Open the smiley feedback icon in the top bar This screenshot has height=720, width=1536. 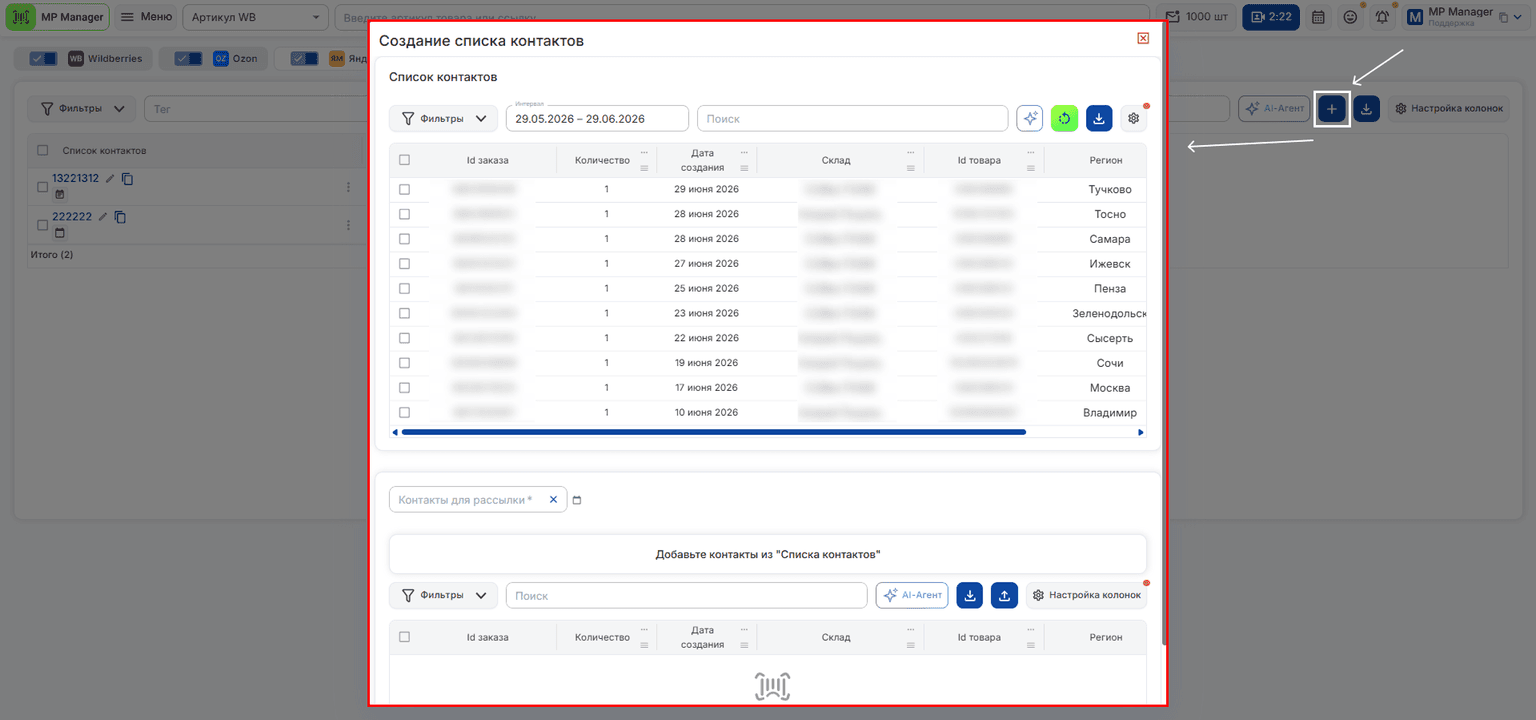(1350, 17)
